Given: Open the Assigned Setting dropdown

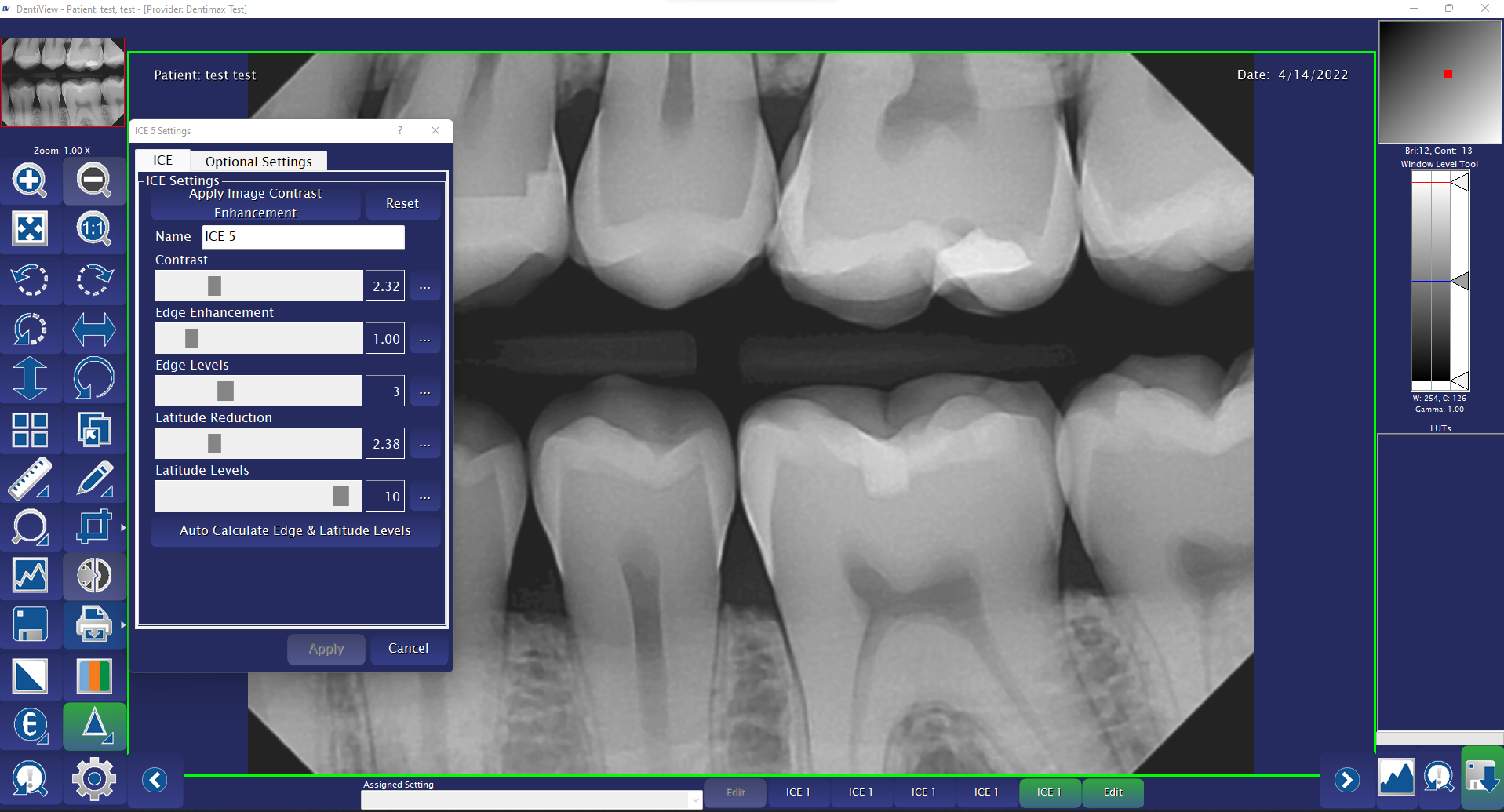Looking at the screenshot, I should pos(694,799).
